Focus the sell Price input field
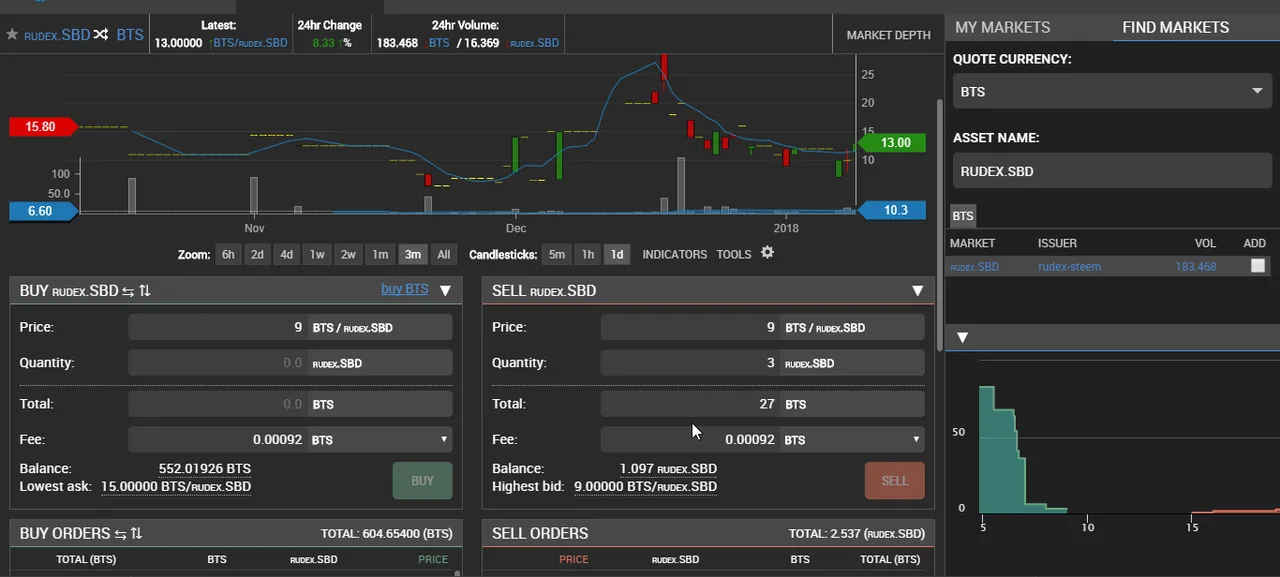This screenshot has width=1280, height=577. click(x=689, y=328)
